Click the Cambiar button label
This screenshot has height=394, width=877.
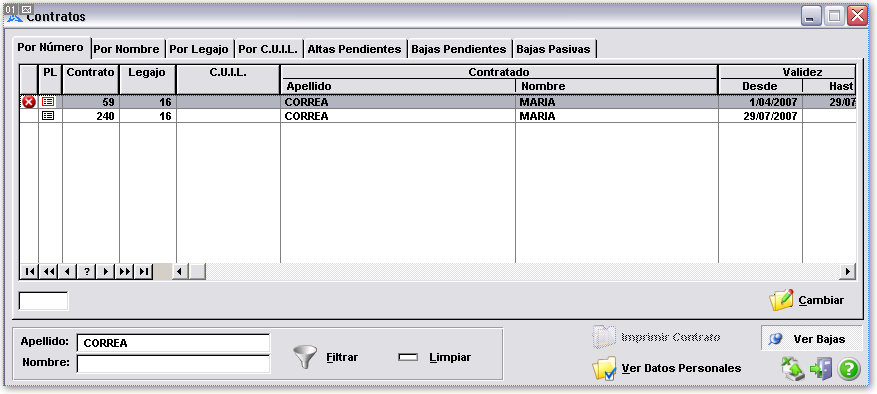[821, 300]
